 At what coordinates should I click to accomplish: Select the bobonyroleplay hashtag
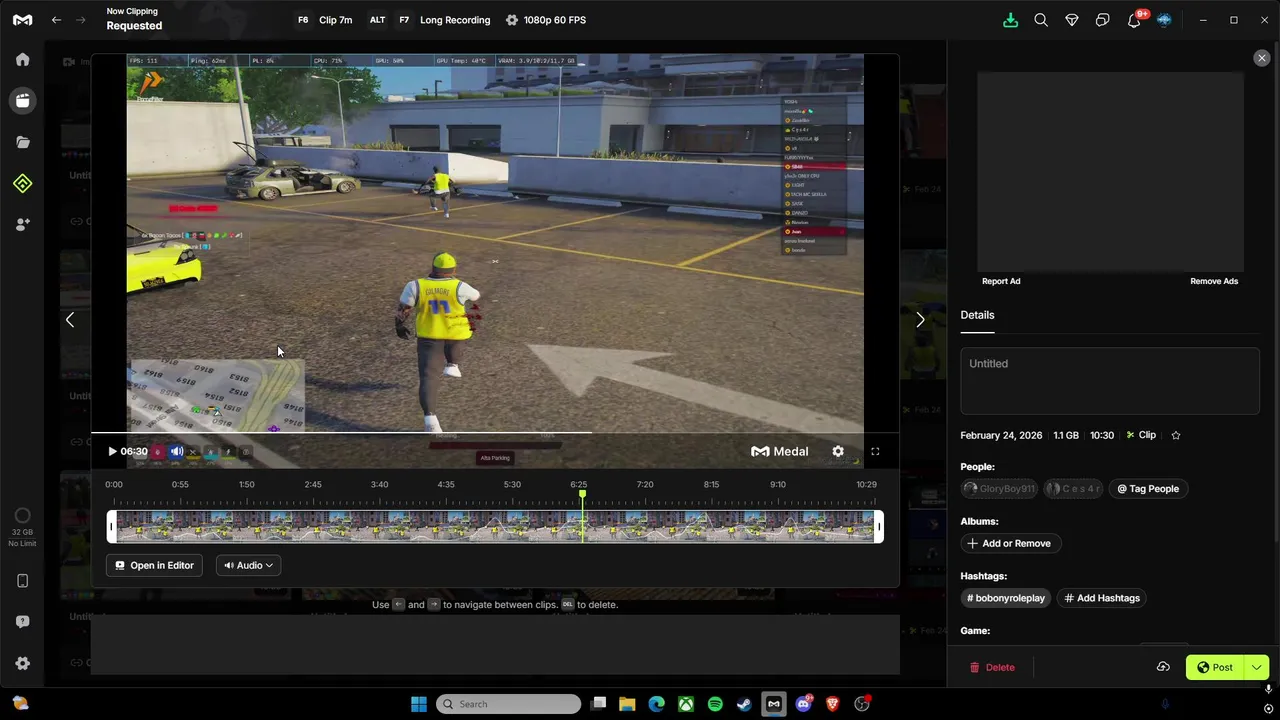(1006, 598)
